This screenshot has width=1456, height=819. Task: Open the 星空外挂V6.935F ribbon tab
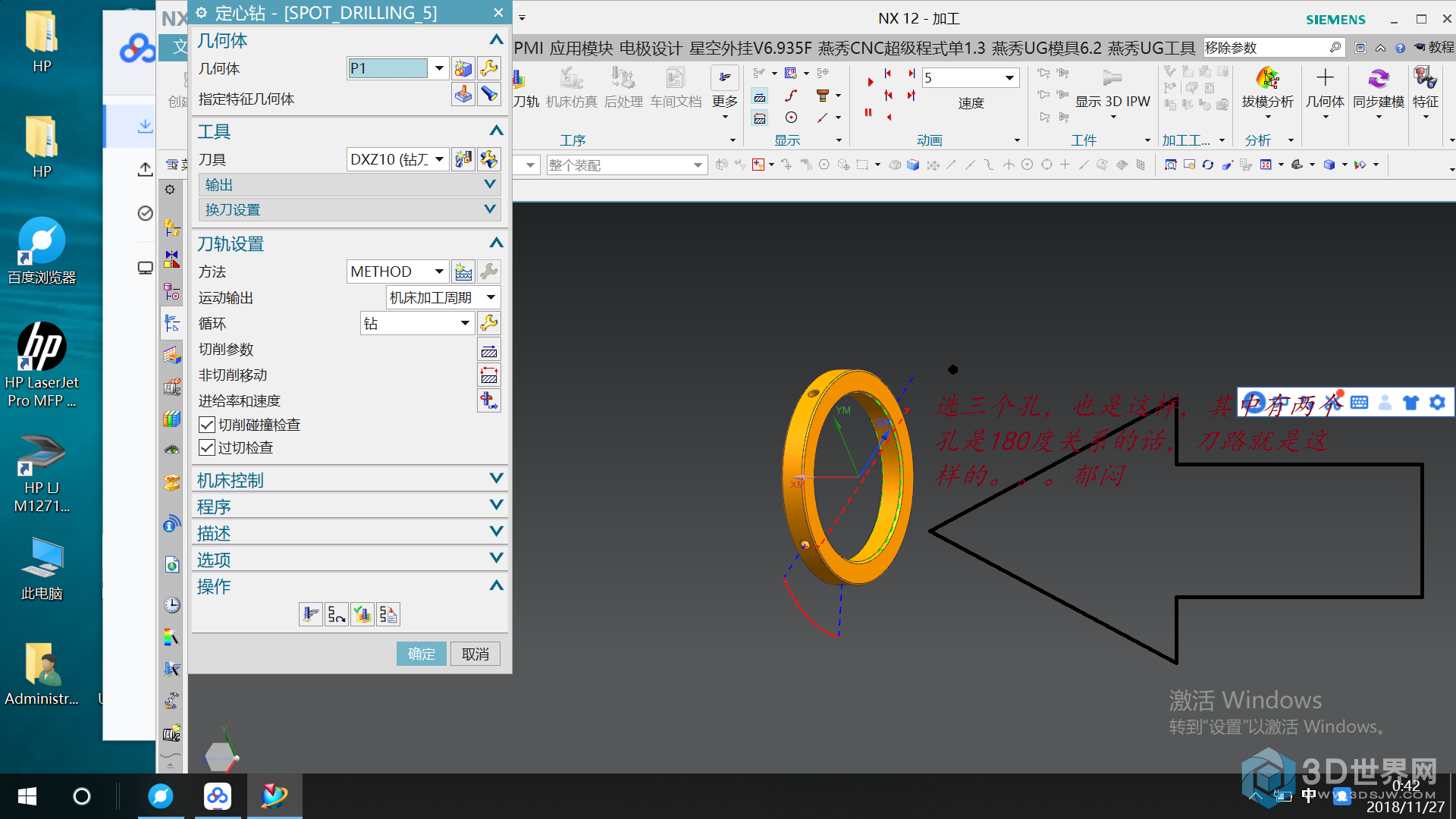coord(750,49)
